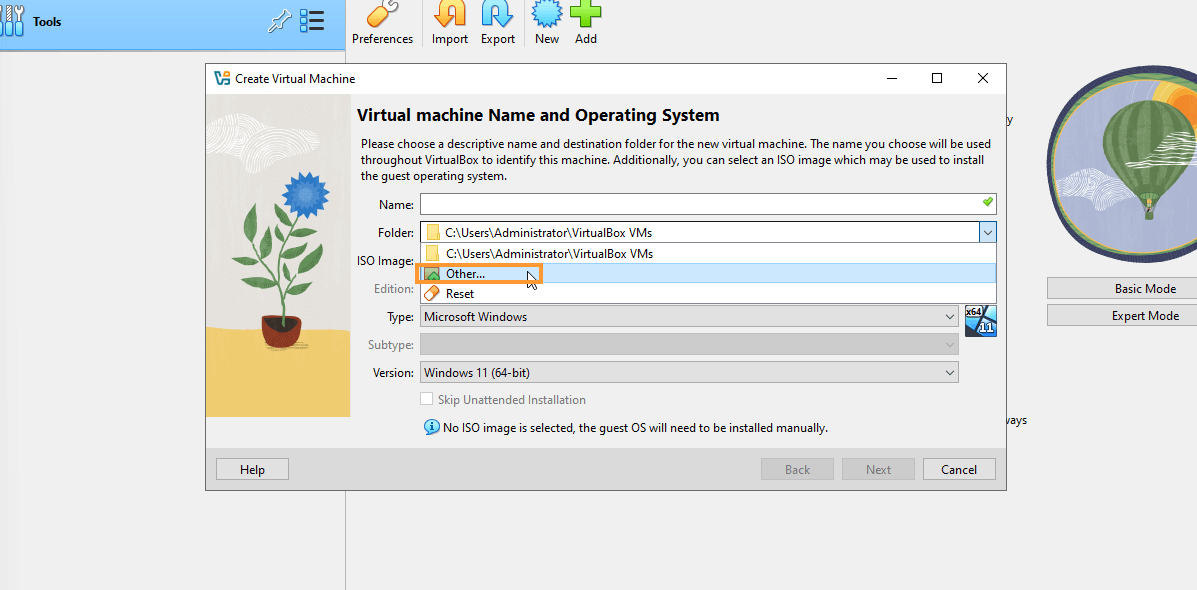Click the Help button
This screenshot has width=1197, height=590.
pos(252,469)
